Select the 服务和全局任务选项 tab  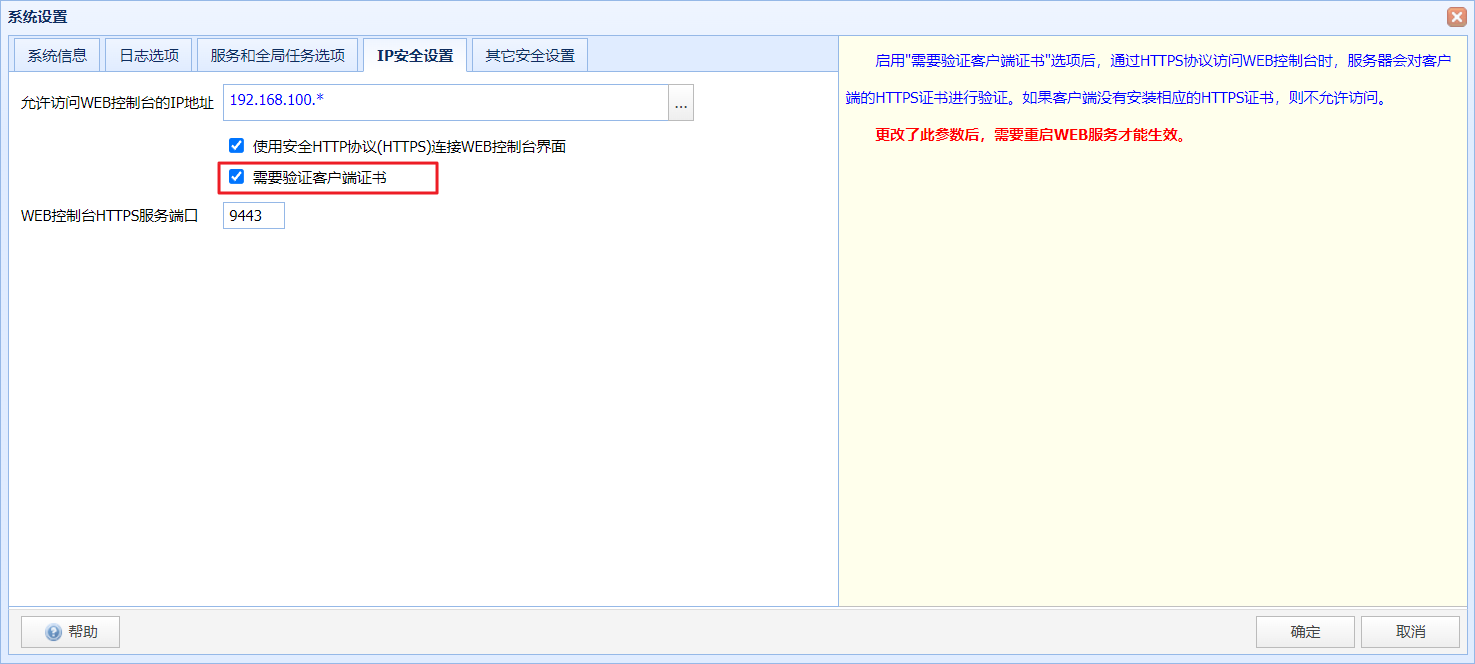tap(278, 56)
